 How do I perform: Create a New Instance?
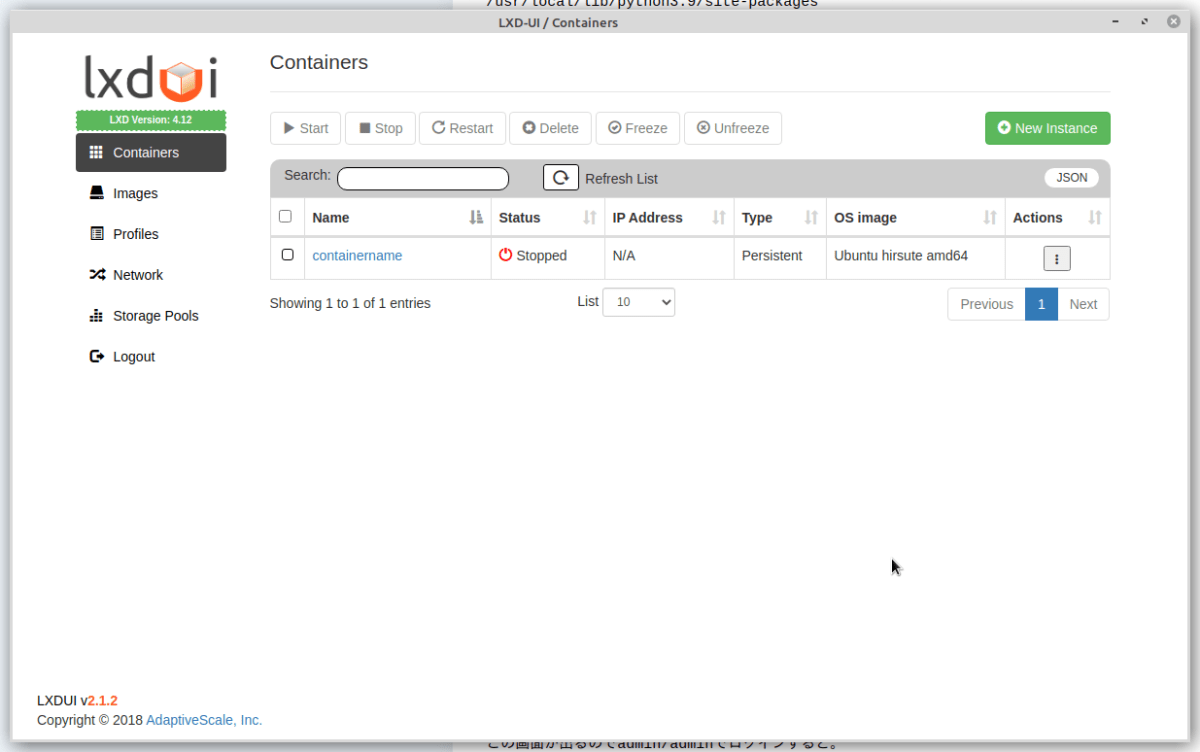click(x=1047, y=128)
